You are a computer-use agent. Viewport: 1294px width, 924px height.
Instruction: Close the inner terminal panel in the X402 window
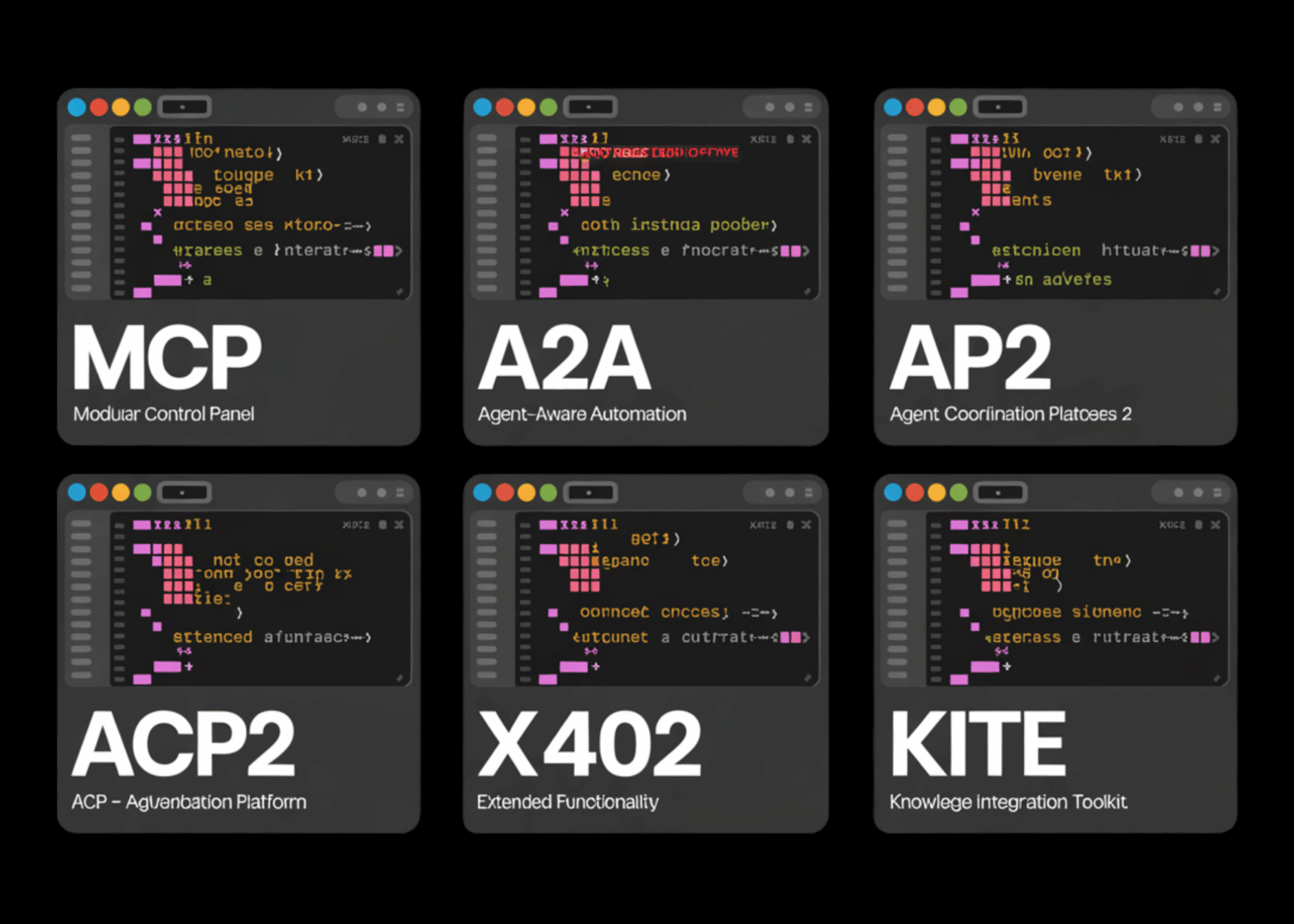pyautogui.click(x=806, y=525)
